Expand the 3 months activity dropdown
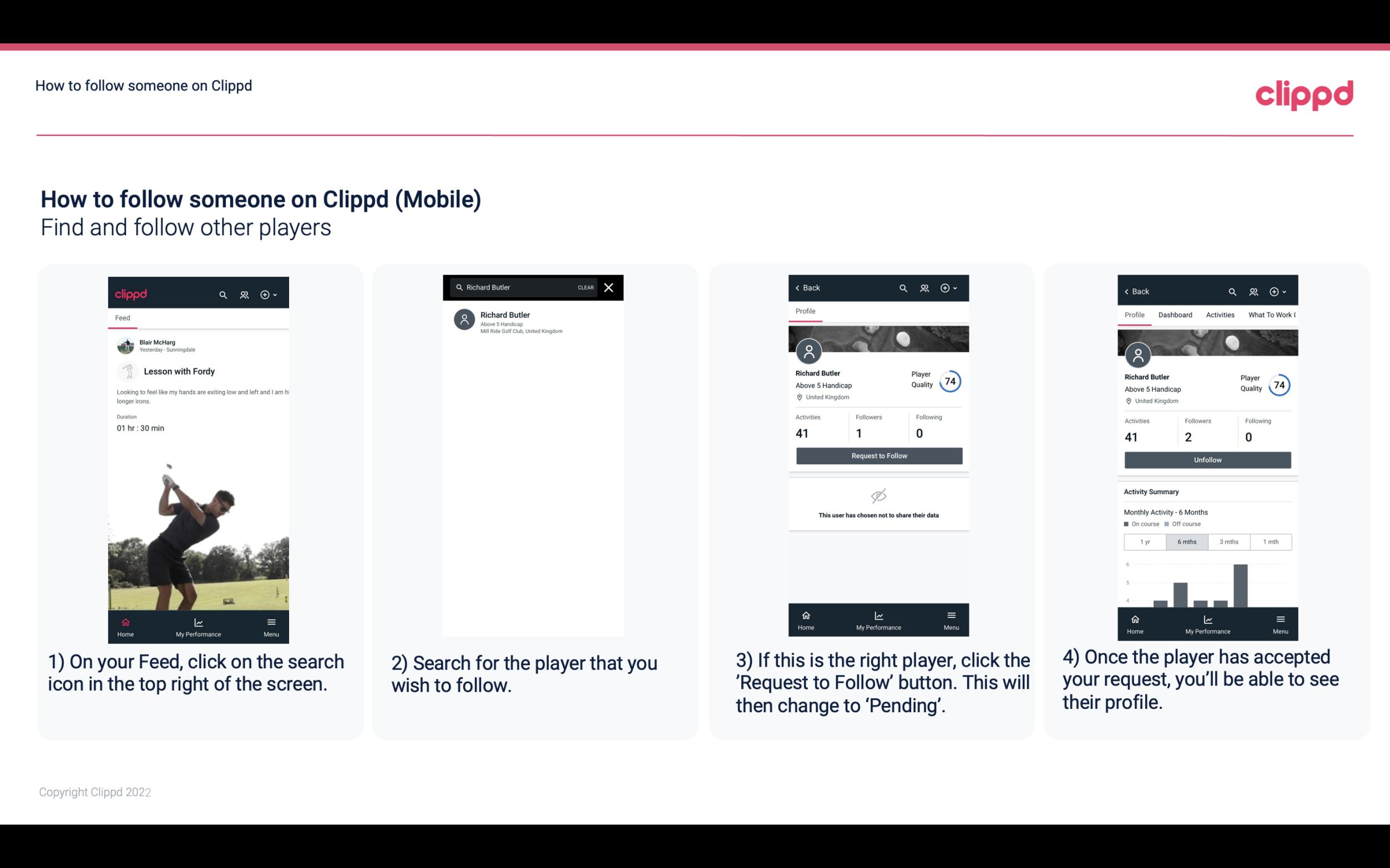Viewport: 1390px width, 868px height. tap(1229, 542)
